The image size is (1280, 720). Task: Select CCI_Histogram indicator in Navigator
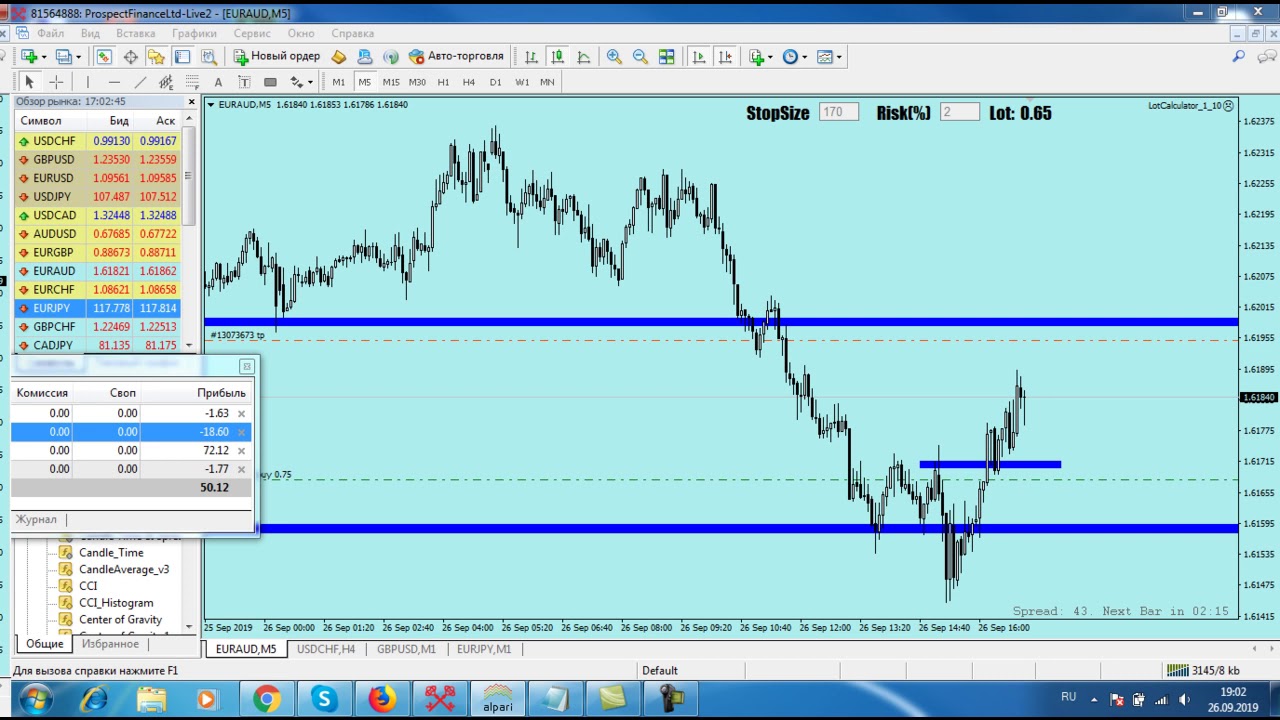tap(116, 603)
